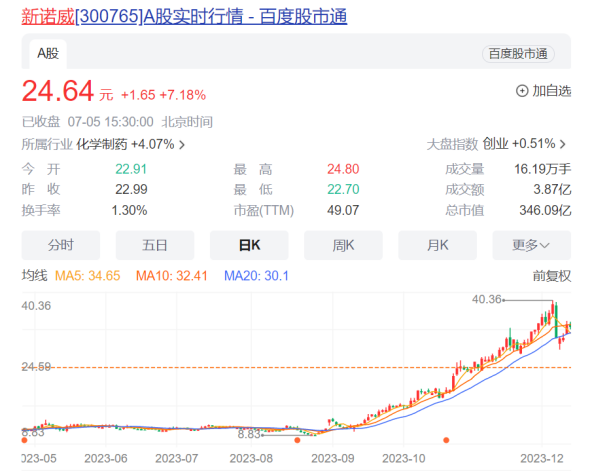Click the 市盈(TTM) value 49.07
The image size is (593, 471).
(x=343, y=210)
